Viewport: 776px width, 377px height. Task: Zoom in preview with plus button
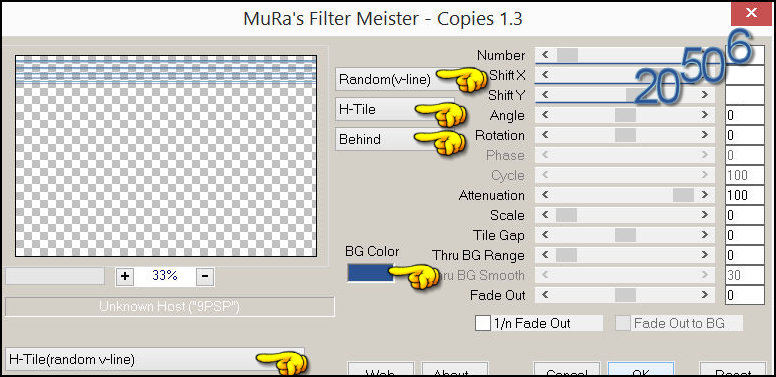125,276
